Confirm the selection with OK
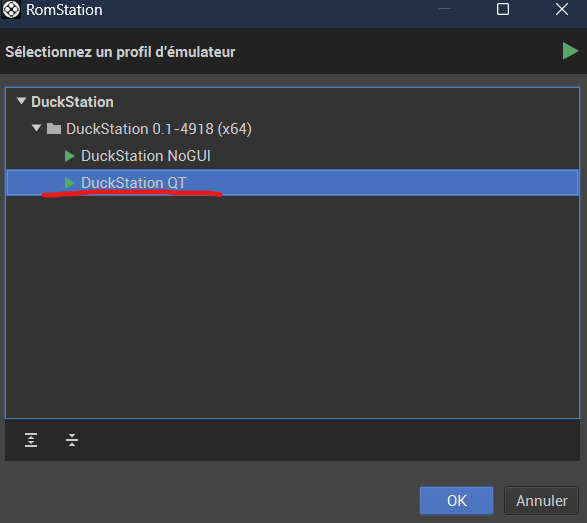This screenshot has height=523, width=587. [x=456, y=501]
